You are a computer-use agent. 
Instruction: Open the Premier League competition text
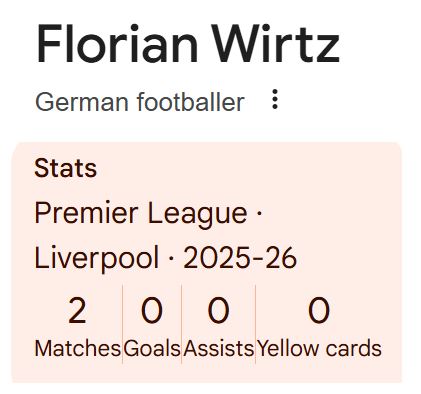click(141, 214)
